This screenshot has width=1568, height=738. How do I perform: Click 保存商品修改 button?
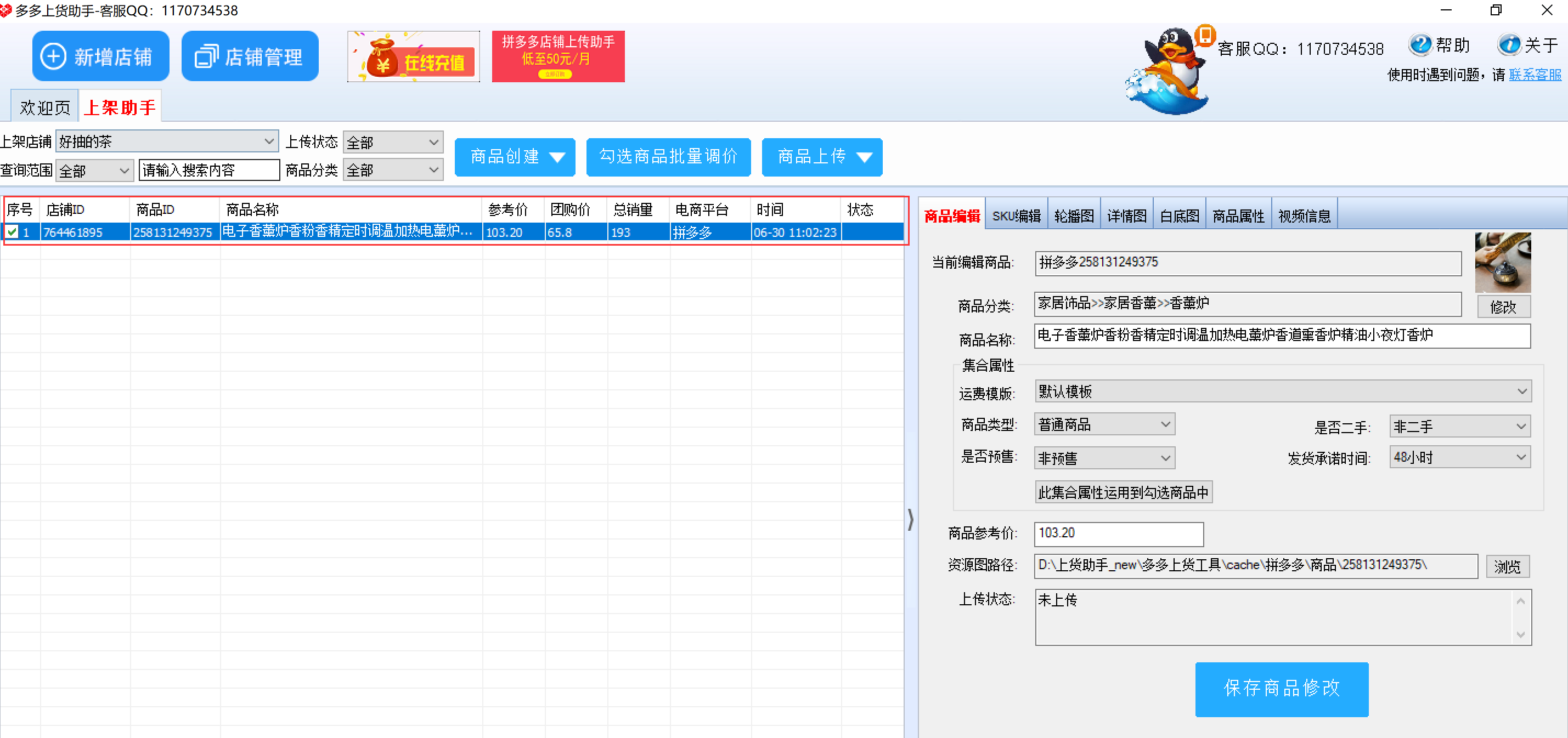coord(1281,689)
